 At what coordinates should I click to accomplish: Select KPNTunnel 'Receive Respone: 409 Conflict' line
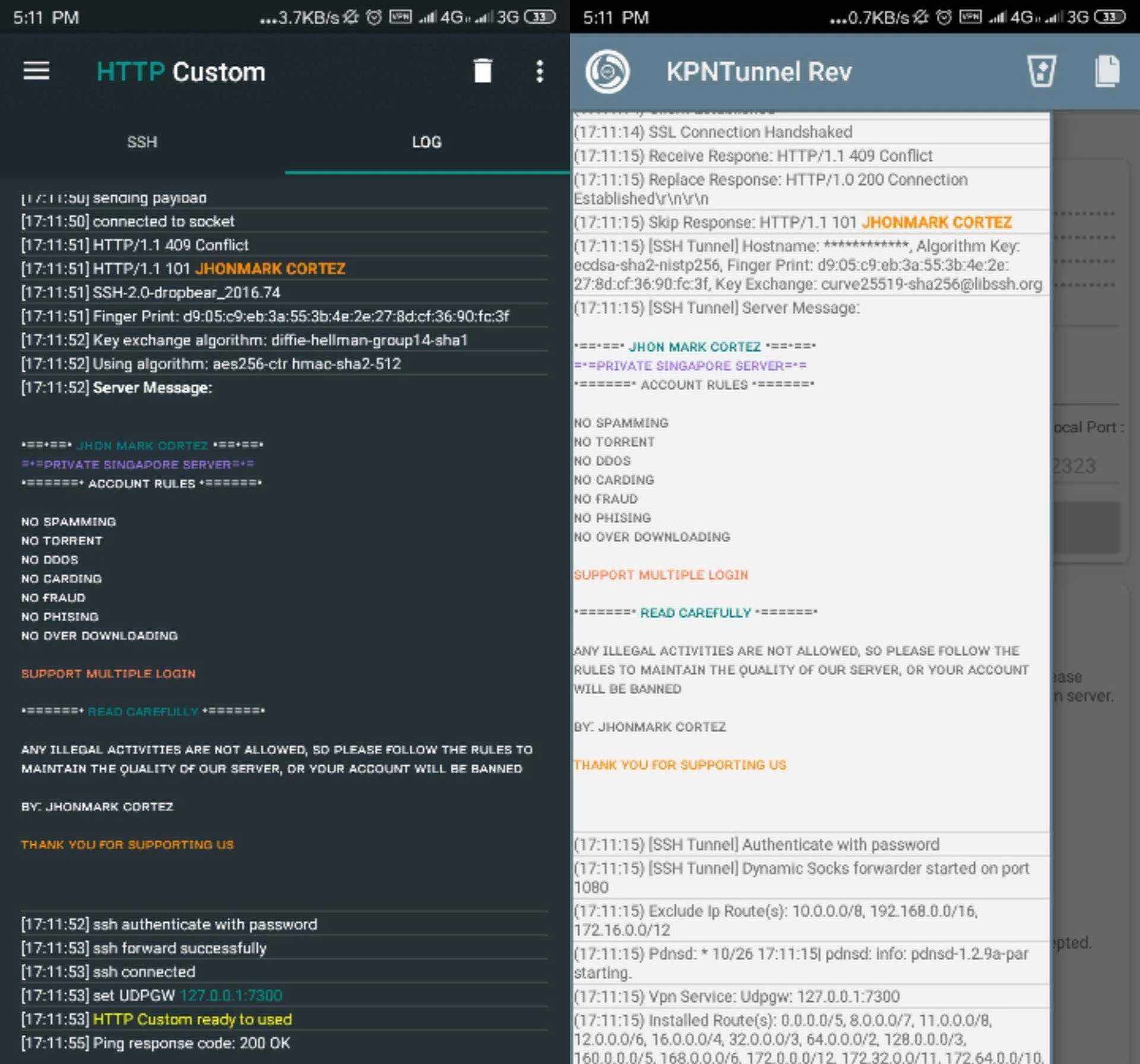click(x=810, y=156)
